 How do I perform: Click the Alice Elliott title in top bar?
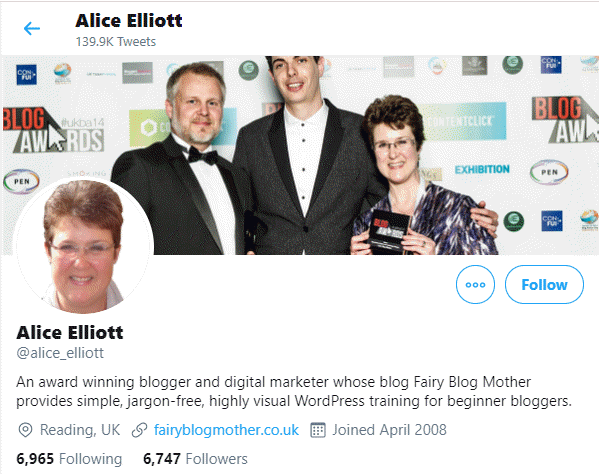(x=129, y=21)
